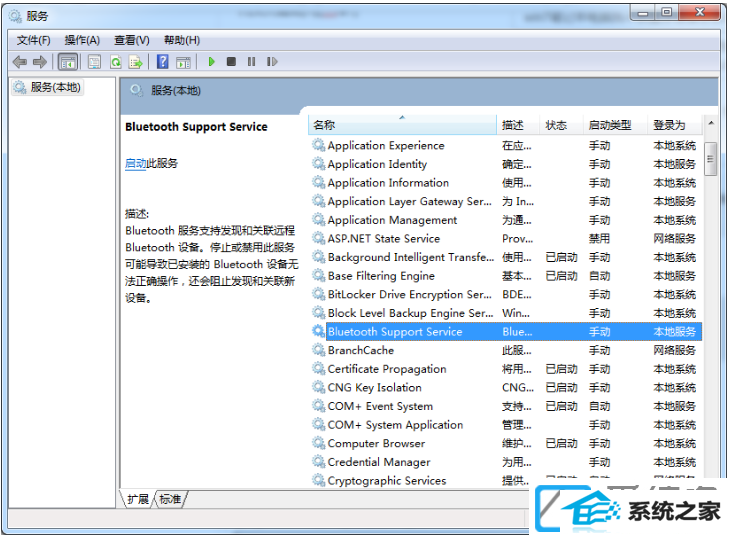Click the gear icon beside ASP.NET State Service
This screenshot has width=729, height=538.
[x=318, y=238]
